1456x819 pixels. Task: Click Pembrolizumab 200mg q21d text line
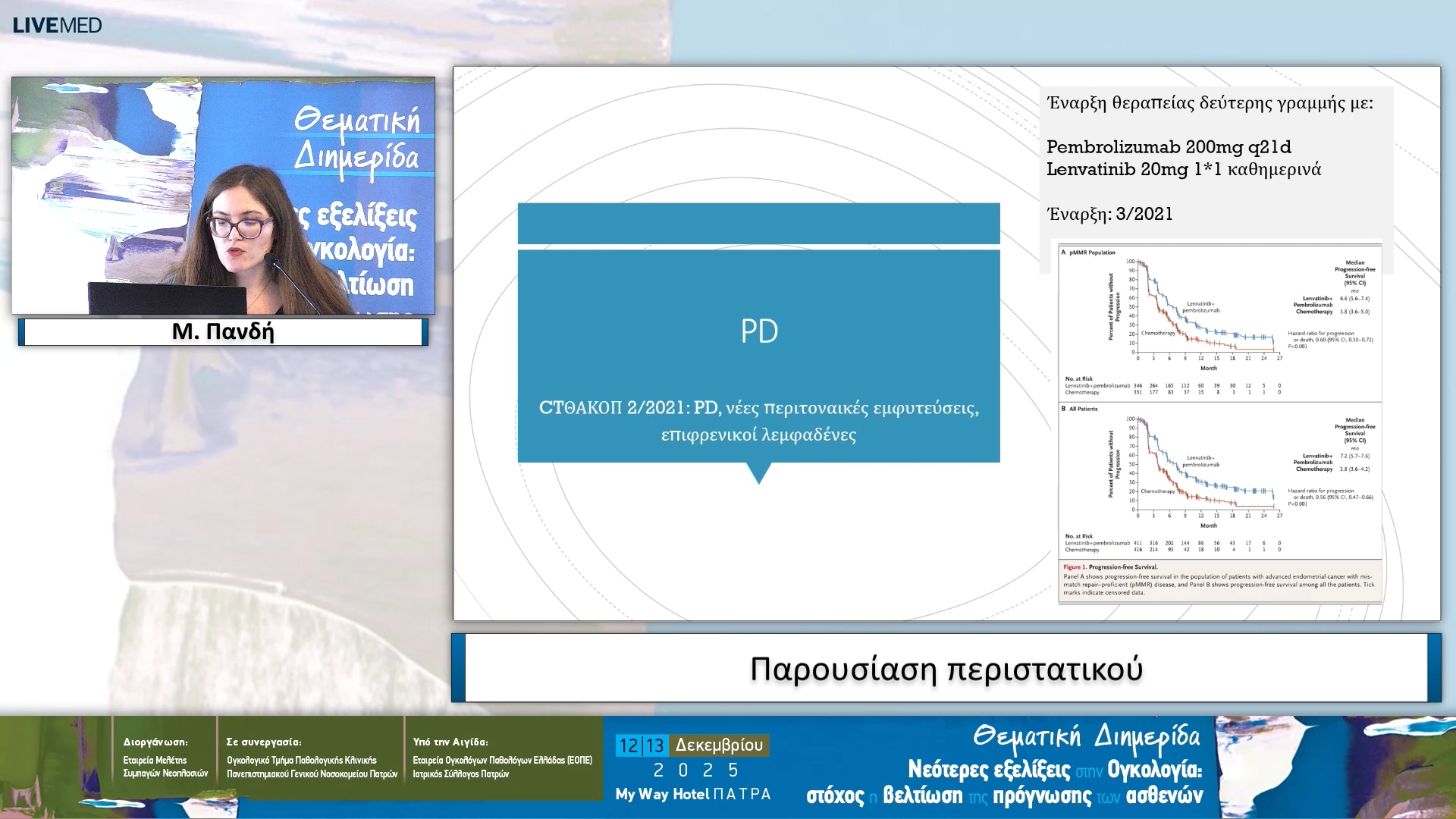tap(1169, 147)
